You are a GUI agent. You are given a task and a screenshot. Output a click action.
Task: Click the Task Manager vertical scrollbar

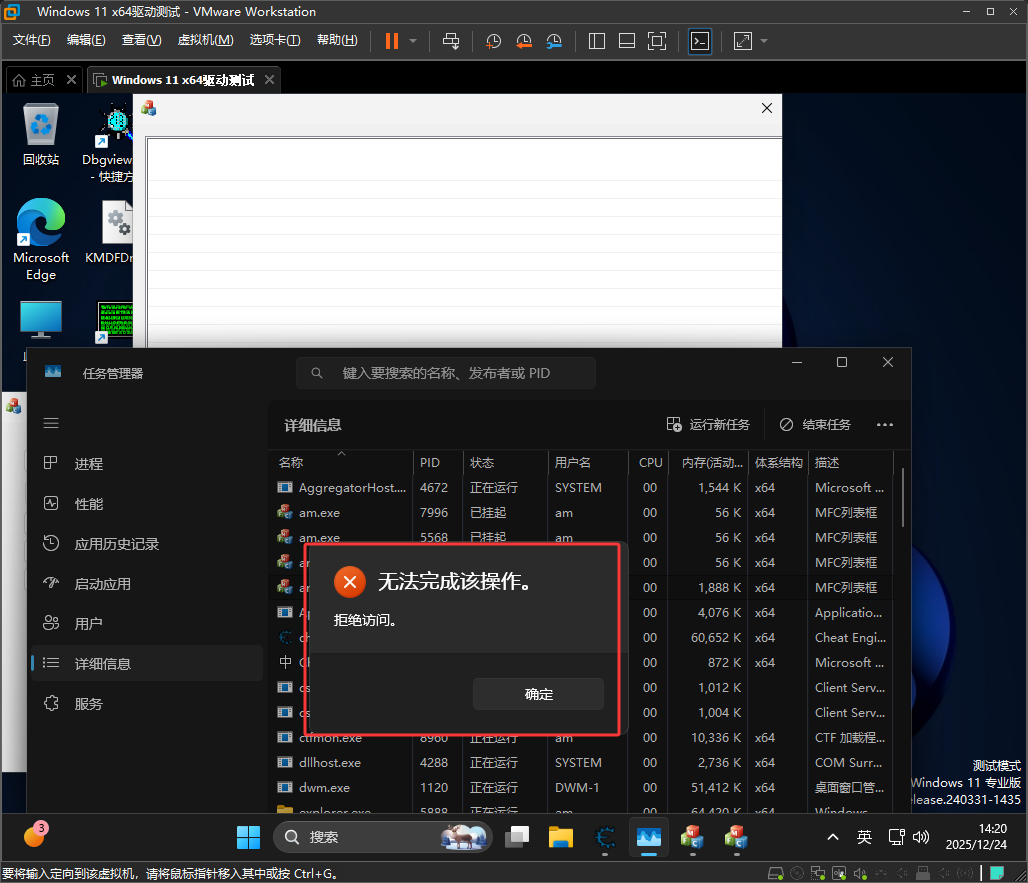[x=903, y=498]
